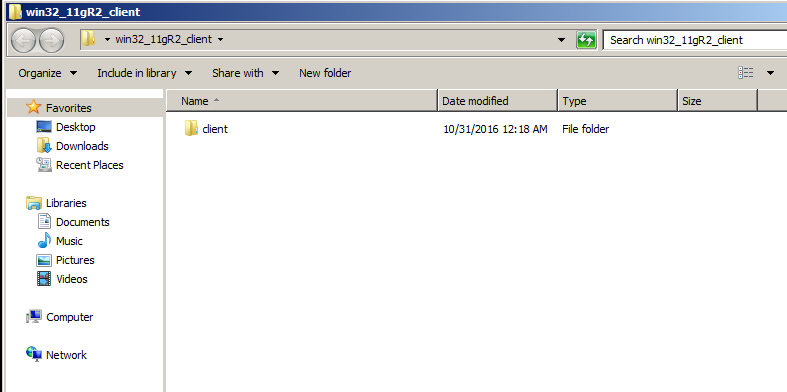Viewport: 787px width, 392px height.
Task: Click the New folder button
Action: pyautogui.click(x=325, y=73)
